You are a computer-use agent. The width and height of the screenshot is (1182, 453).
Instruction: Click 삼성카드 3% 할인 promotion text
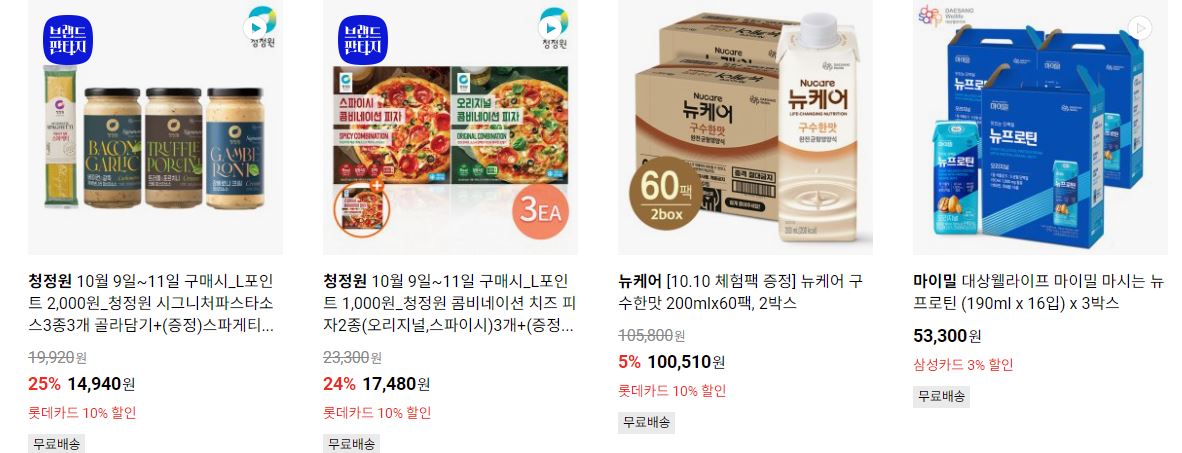tap(963, 365)
